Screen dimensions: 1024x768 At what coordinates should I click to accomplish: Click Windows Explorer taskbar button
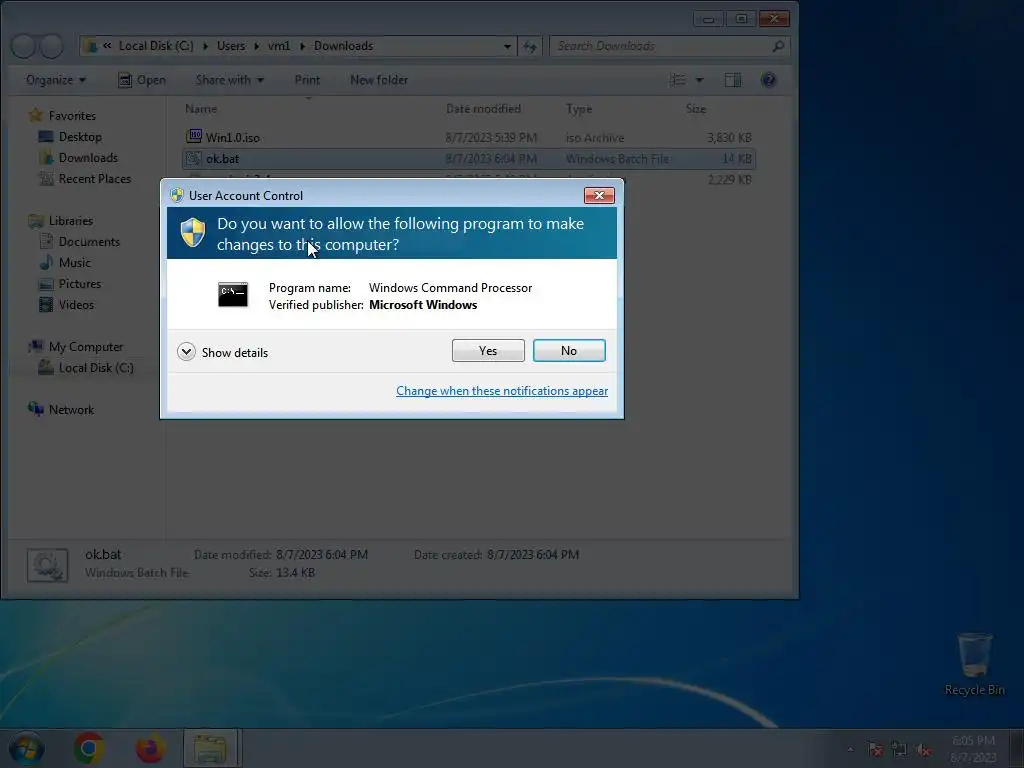[210, 748]
